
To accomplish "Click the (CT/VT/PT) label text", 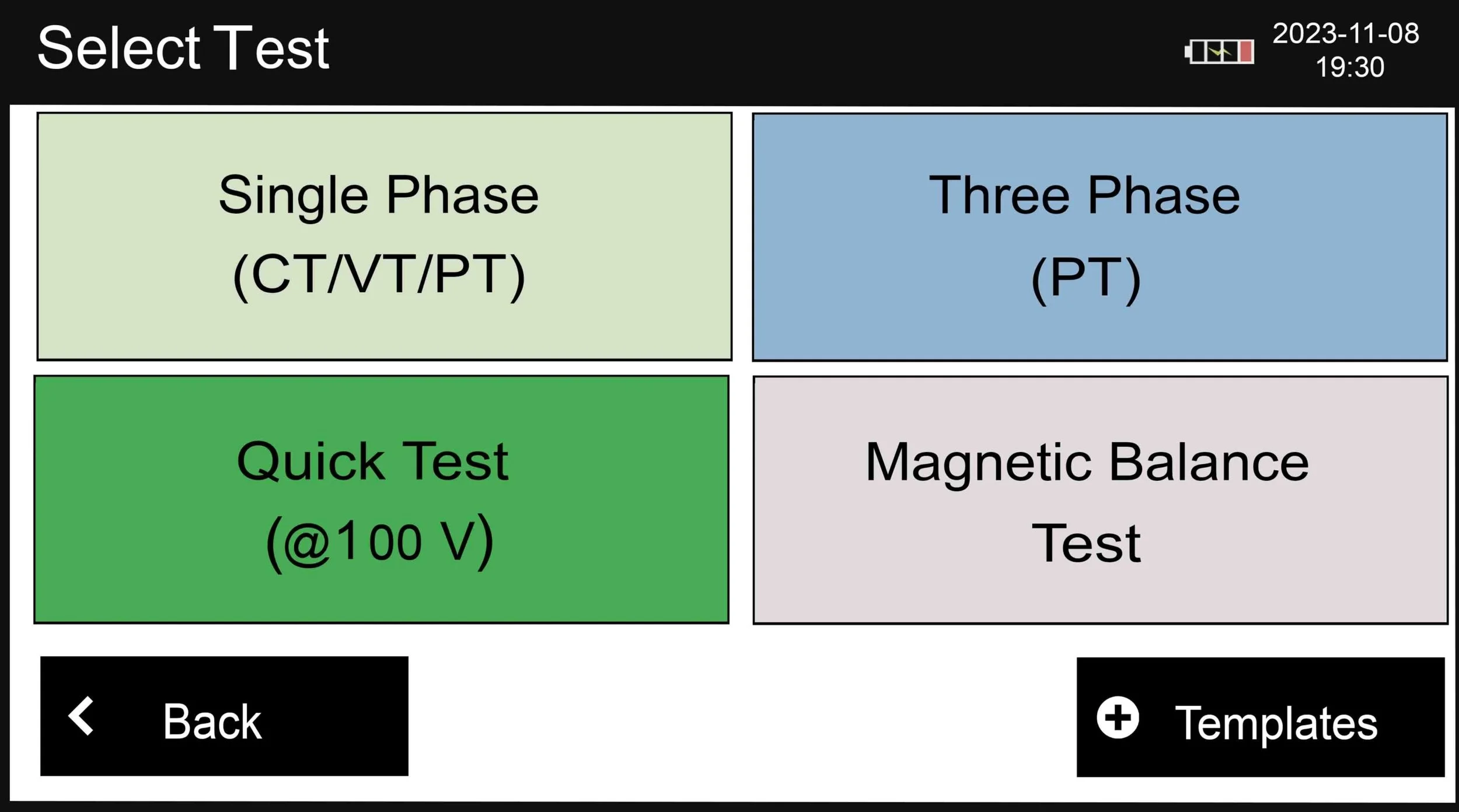I will coord(379,276).
